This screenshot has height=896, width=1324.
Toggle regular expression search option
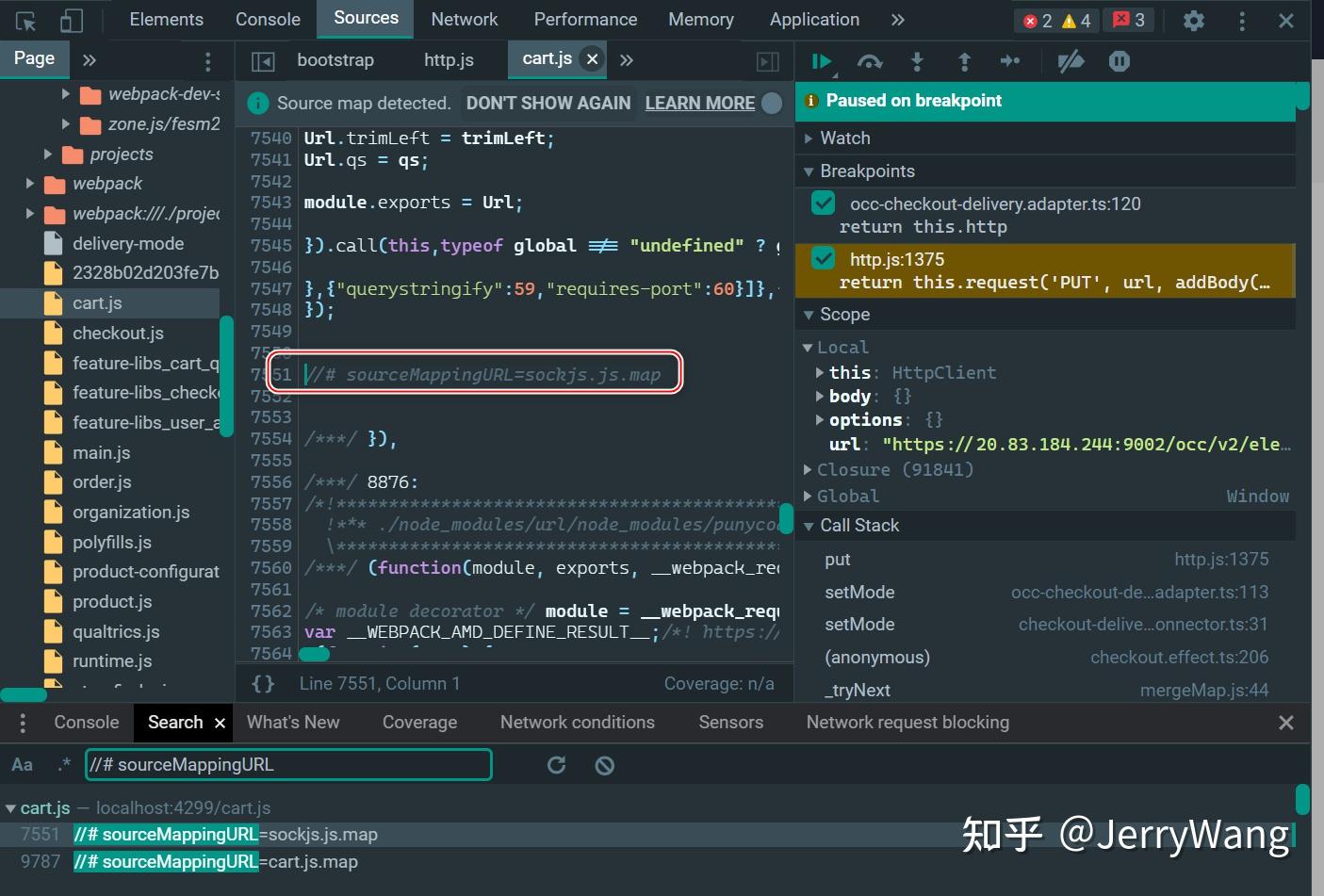point(64,764)
